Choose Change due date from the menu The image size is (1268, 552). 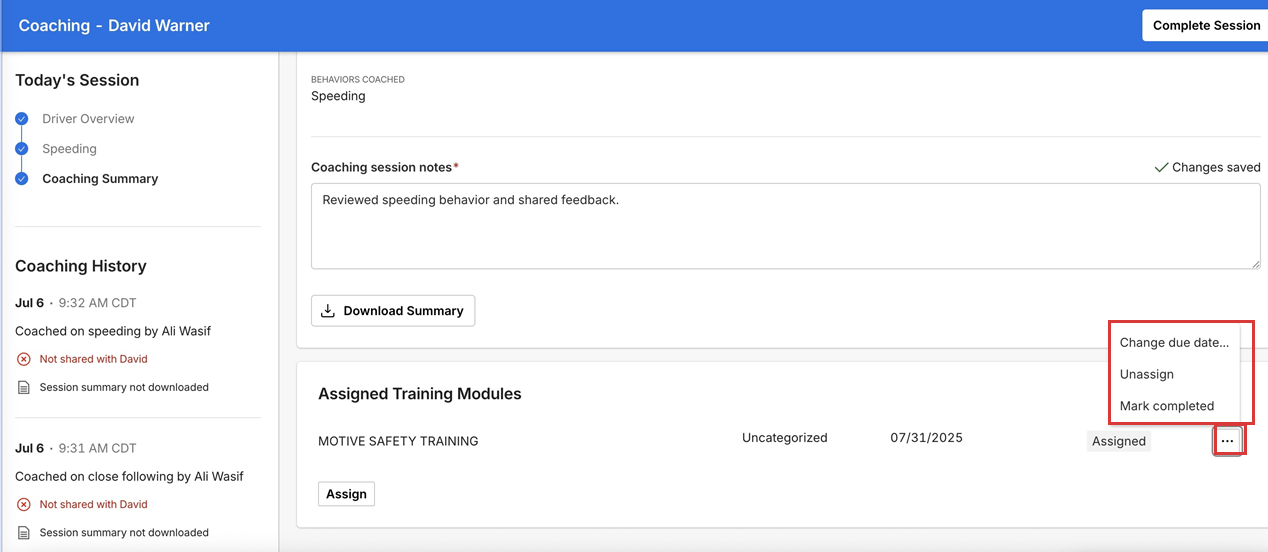(x=1174, y=343)
